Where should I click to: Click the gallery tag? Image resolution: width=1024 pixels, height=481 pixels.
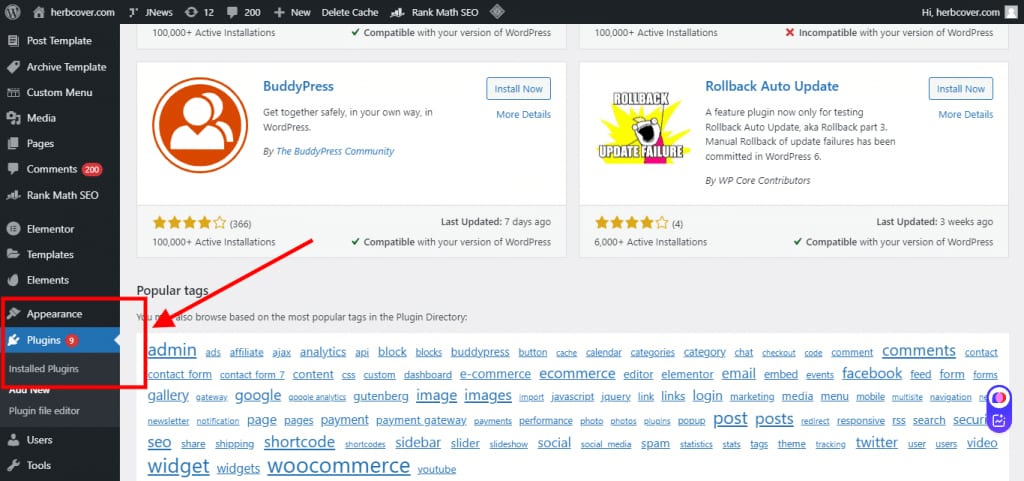point(168,396)
